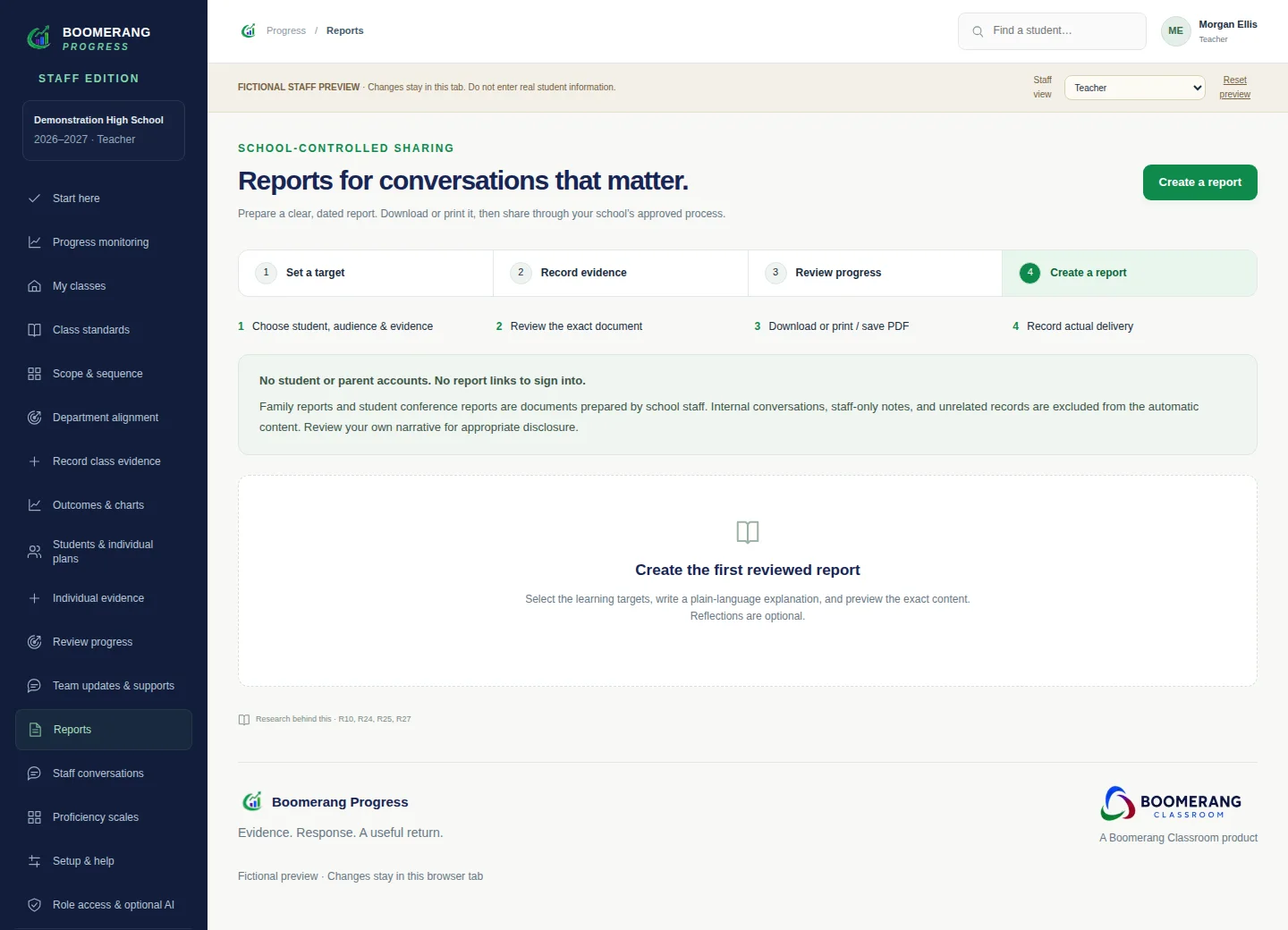Screen dimensions: 1288x930
Task: Select the Record evidence step tab
Action: coord(621,273)
